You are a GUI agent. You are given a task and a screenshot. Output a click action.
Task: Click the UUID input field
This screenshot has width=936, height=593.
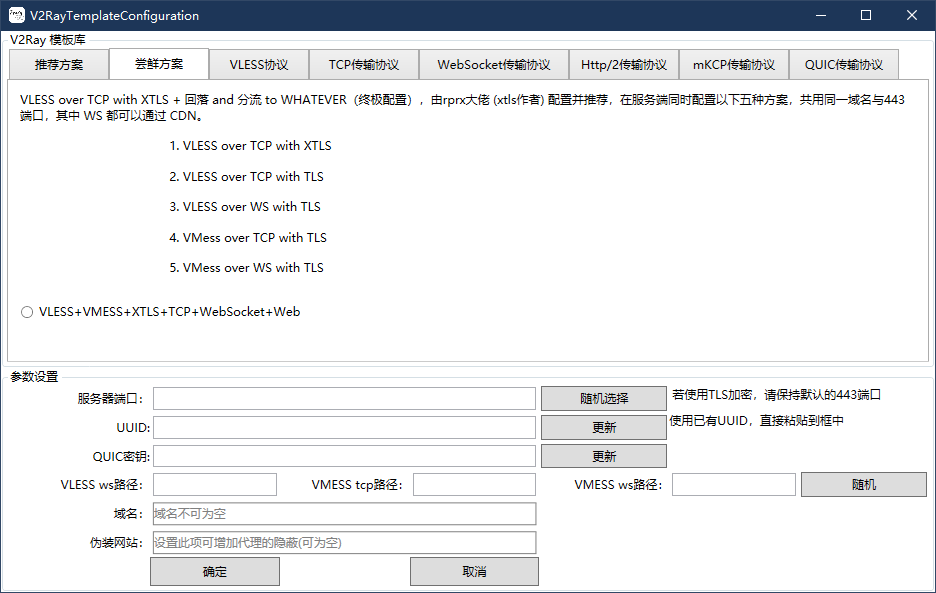point(344,428)
